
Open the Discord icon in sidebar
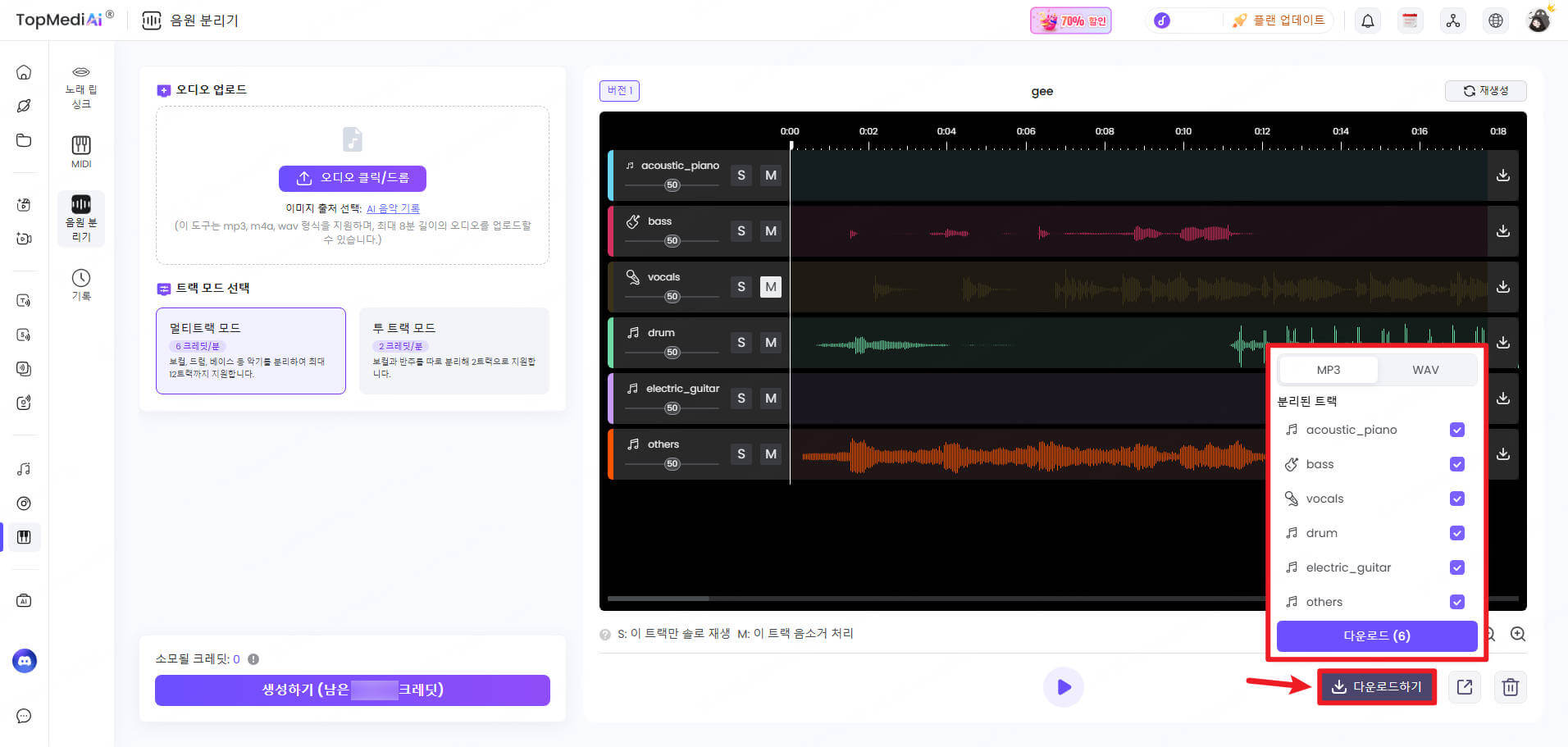tap(25, 660)
